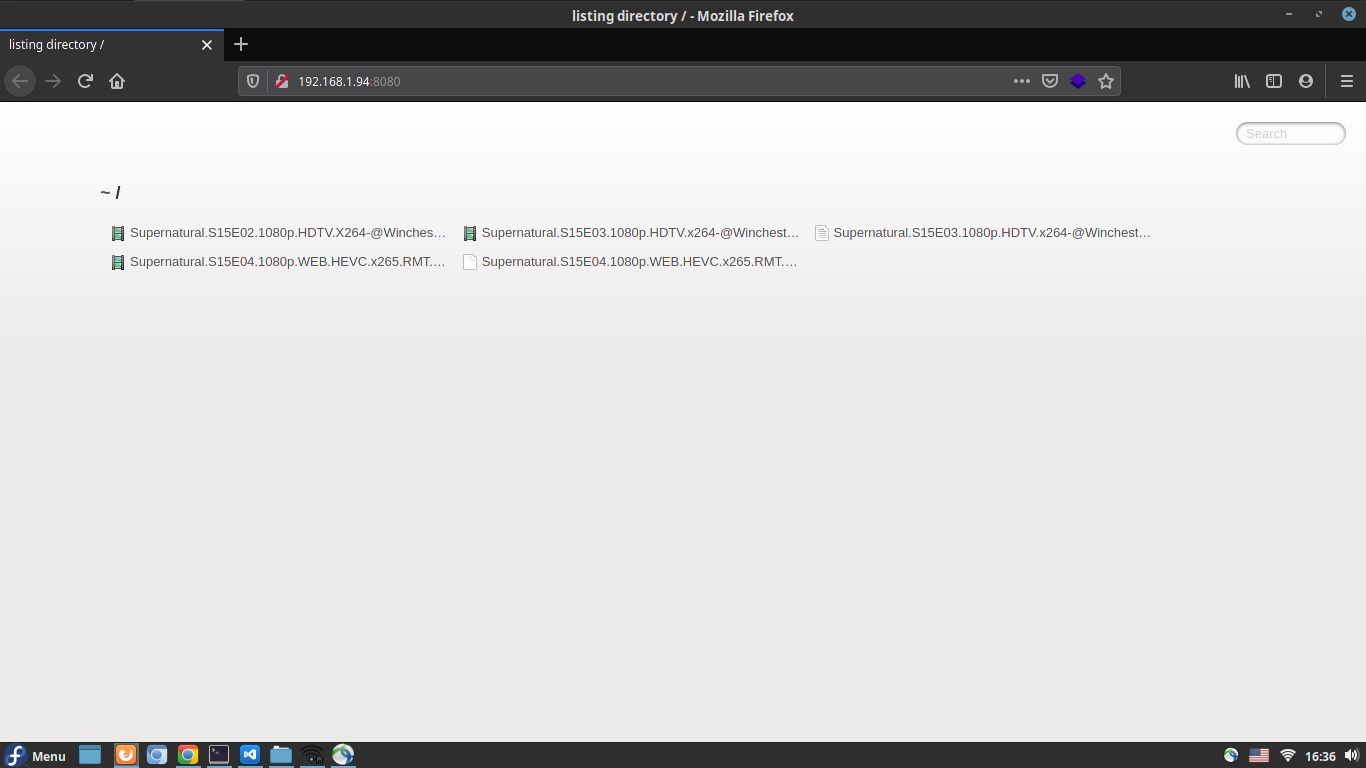Change keyboard layout via US flag

coord(1259,755)
